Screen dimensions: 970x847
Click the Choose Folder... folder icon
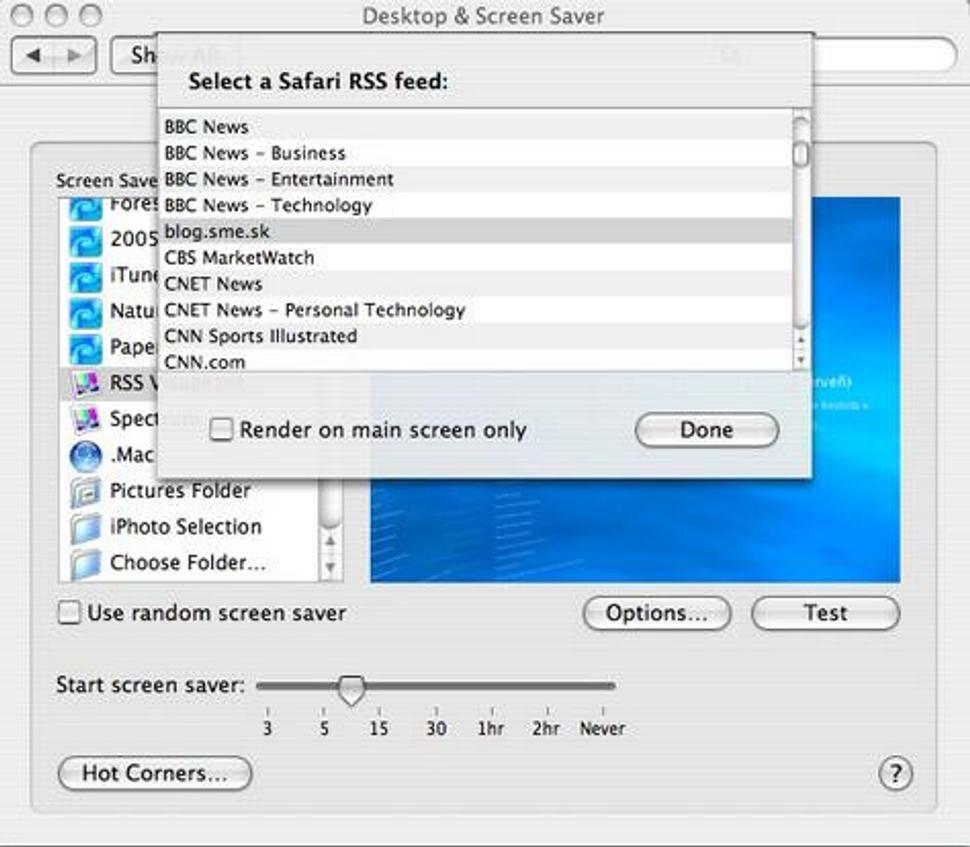coord(85,564)
